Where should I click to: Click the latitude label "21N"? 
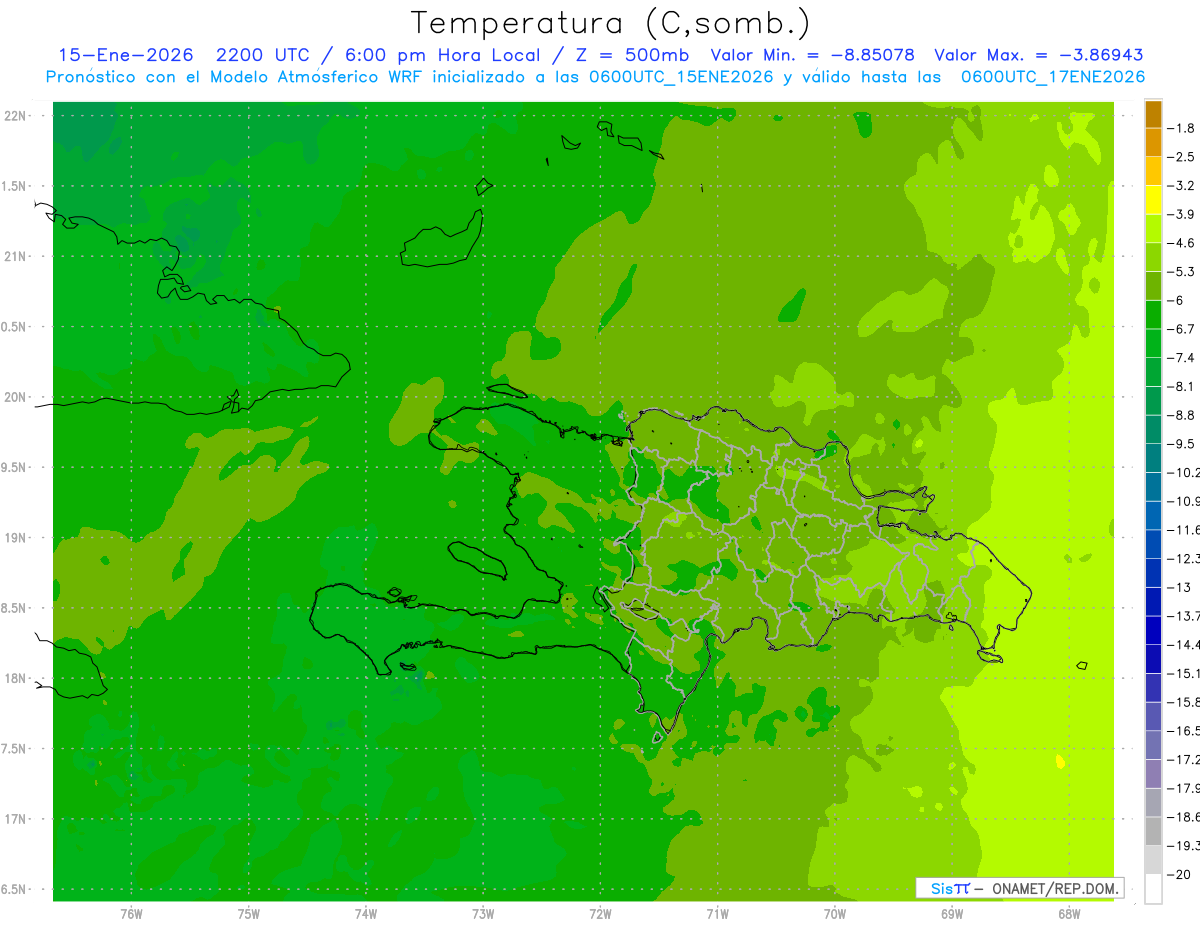pyautogui.click(x=15, y=257)
